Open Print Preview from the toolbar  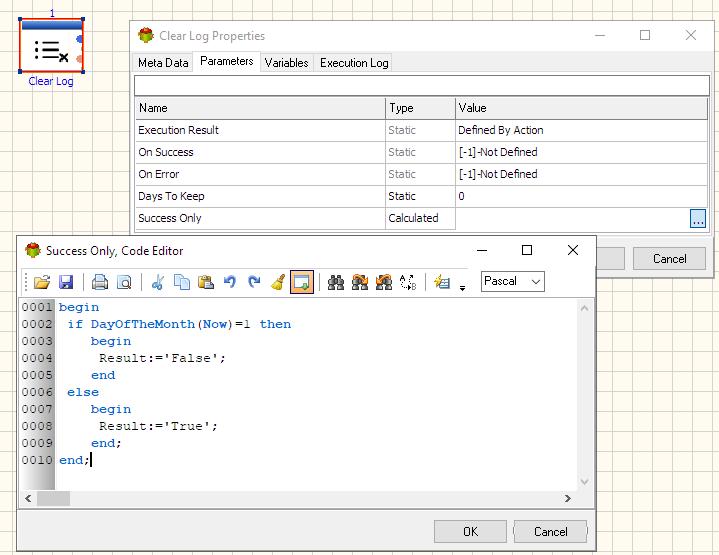pyautogui.click(x=124, y=282)
